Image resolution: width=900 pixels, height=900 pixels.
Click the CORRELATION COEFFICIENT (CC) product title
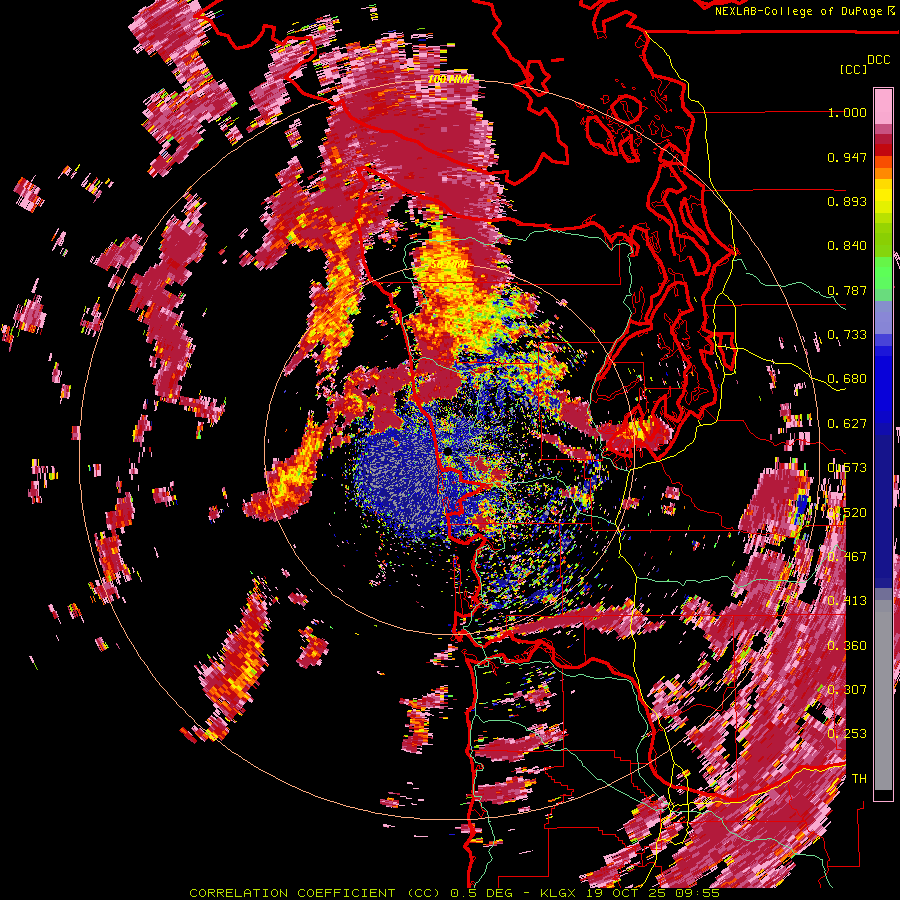tap(317, 893)
